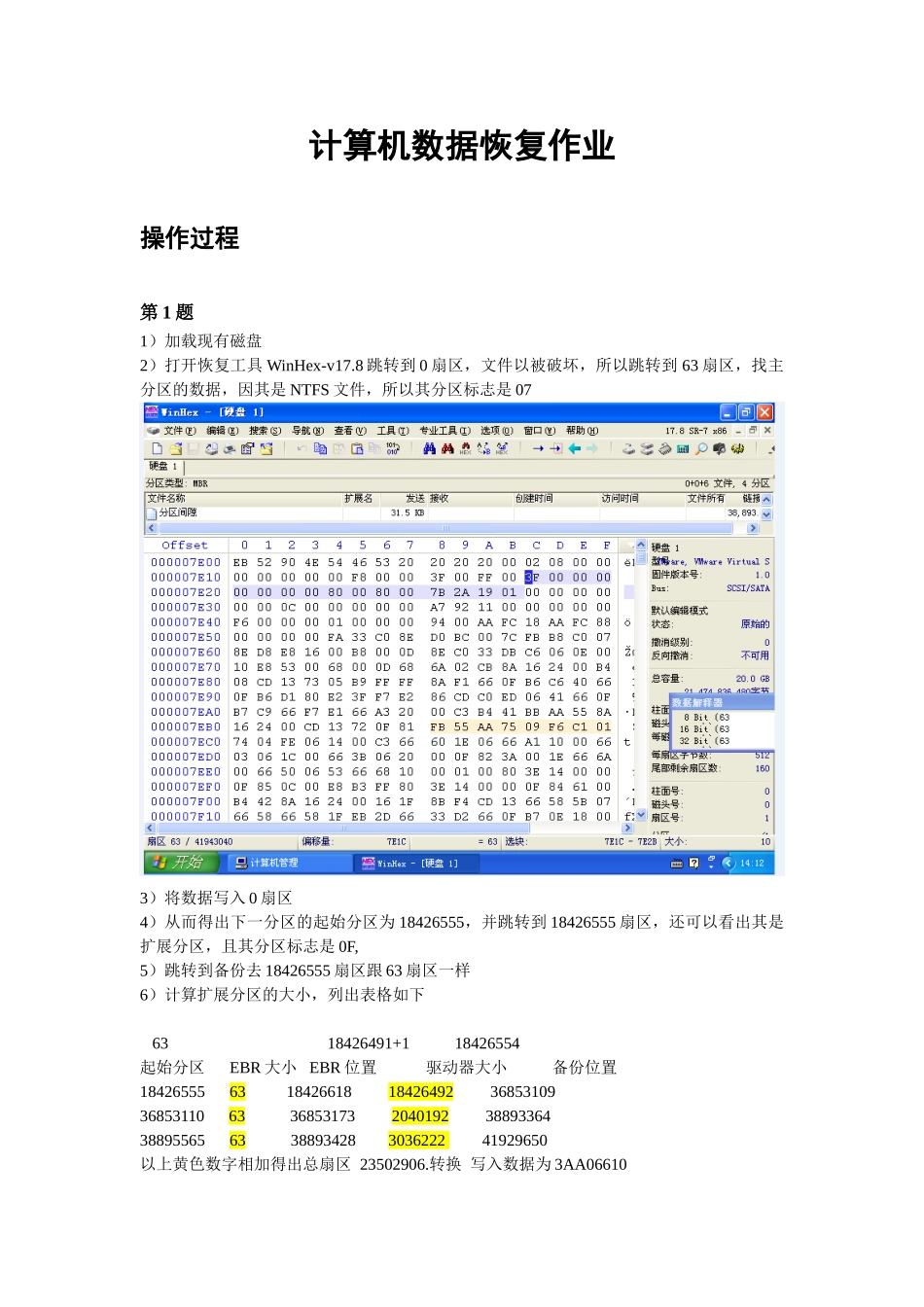Open the 编辑(E) menu
Image resolution: width=924 pixels, height=1307 pixels.
(222, 431)
